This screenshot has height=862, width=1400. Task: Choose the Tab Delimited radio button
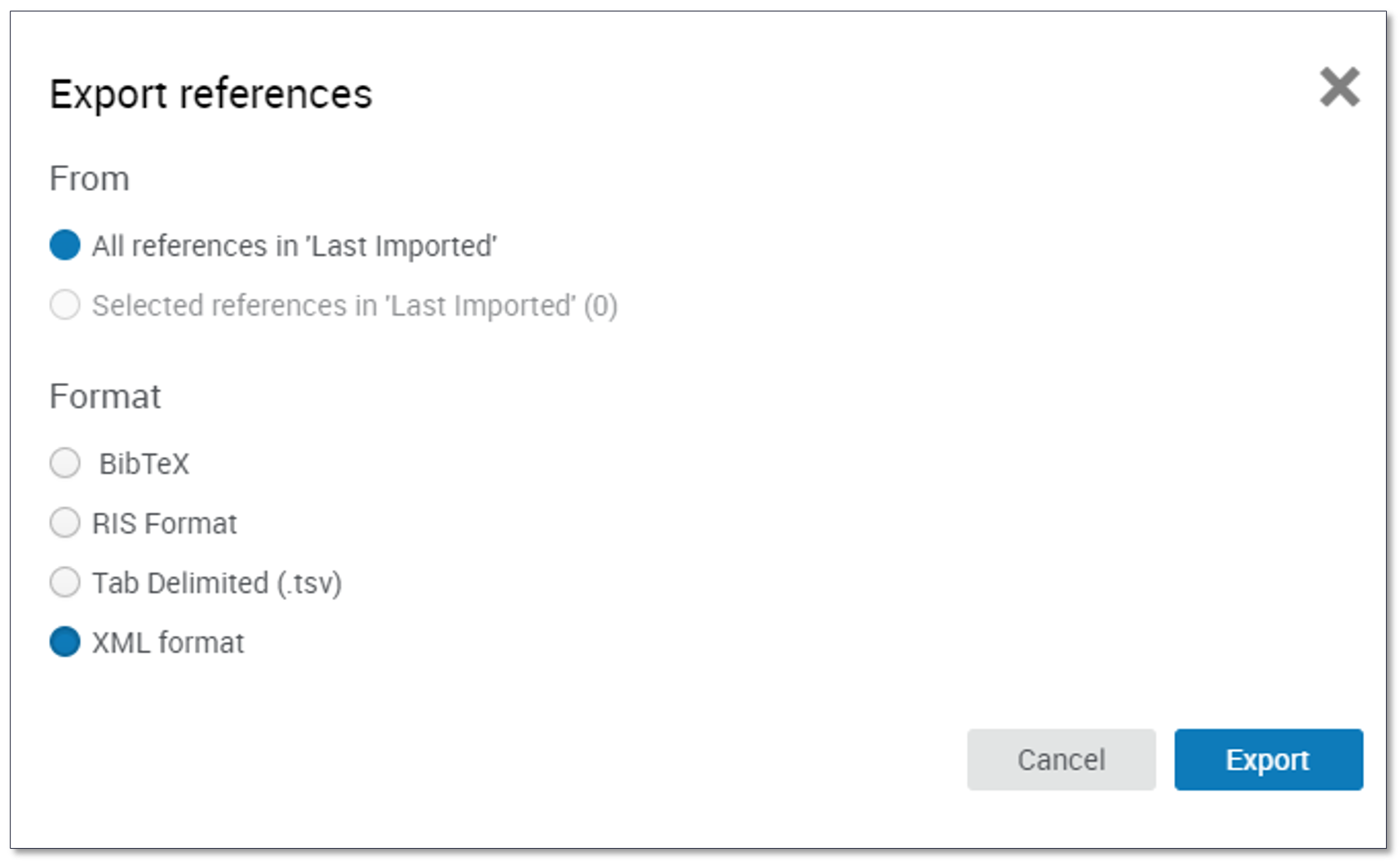pyautogui.click(x=65, y=583)
